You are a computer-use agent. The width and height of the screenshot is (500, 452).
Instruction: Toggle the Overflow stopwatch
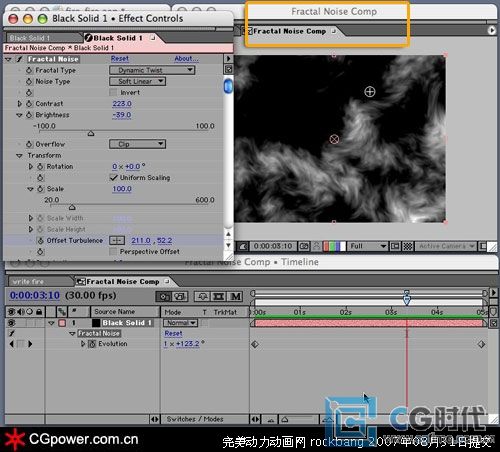[29, 144]
